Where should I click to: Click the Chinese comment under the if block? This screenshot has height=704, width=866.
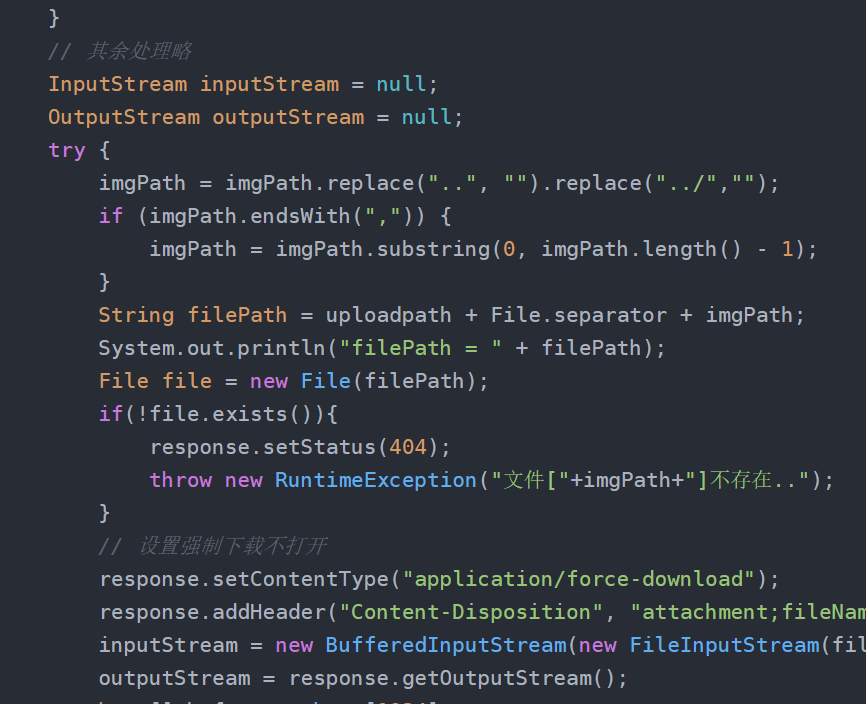(213, 546)
